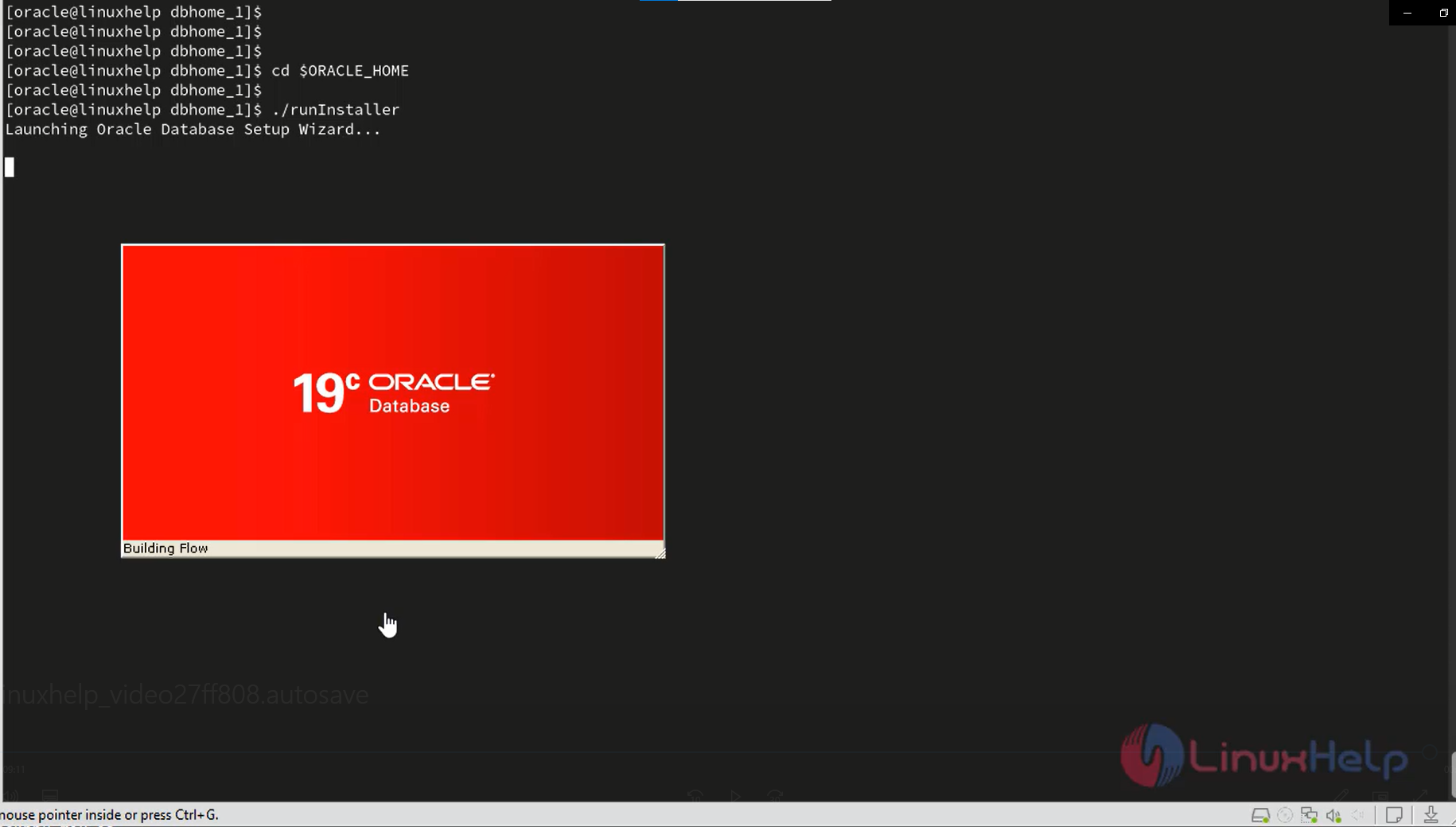Click the download arrow icon in the status bar
Screen dimensions: 1456x827
1431,815
